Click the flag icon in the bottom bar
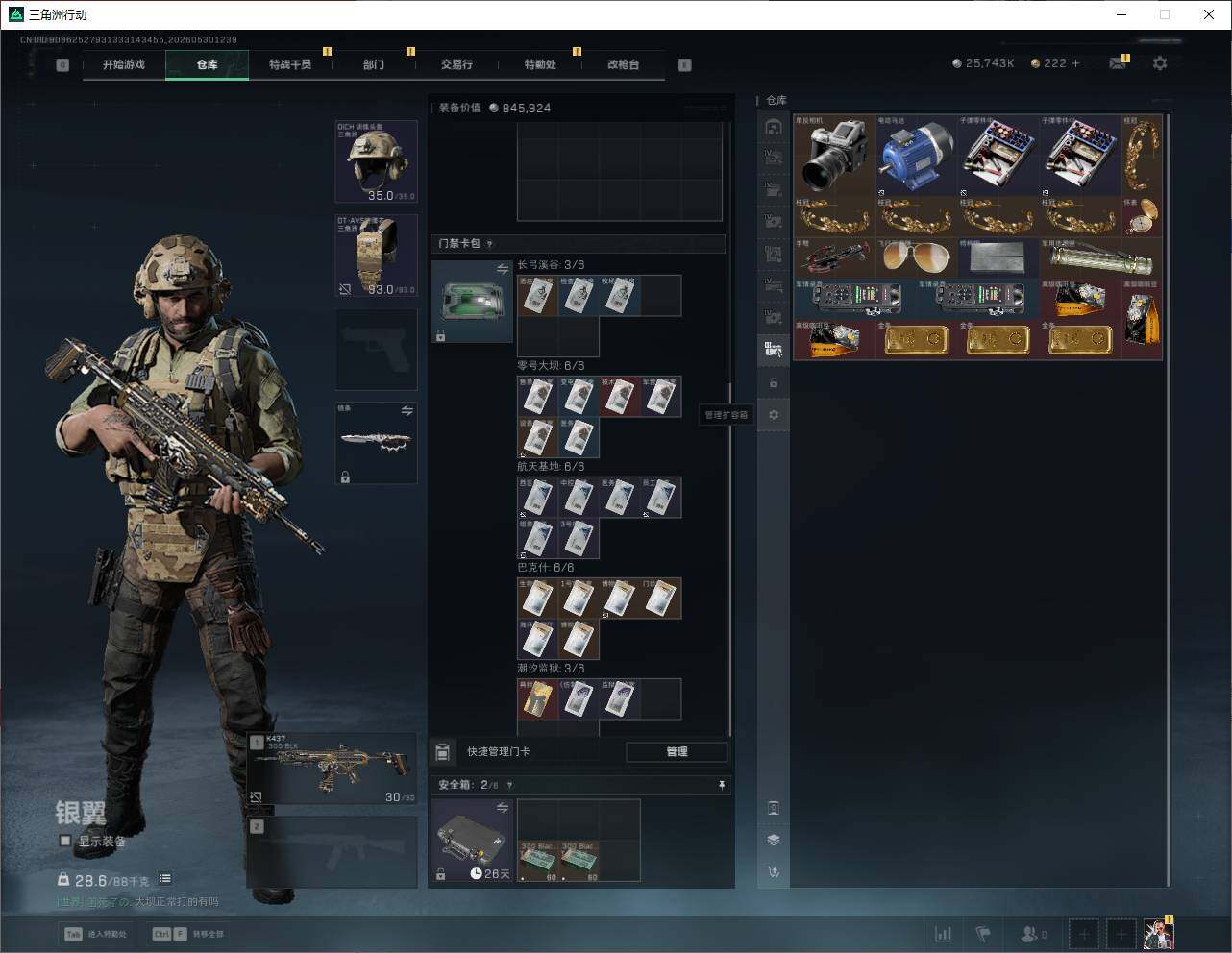Viewport: 1232px width, 953px height. click(x=983, y=934)
